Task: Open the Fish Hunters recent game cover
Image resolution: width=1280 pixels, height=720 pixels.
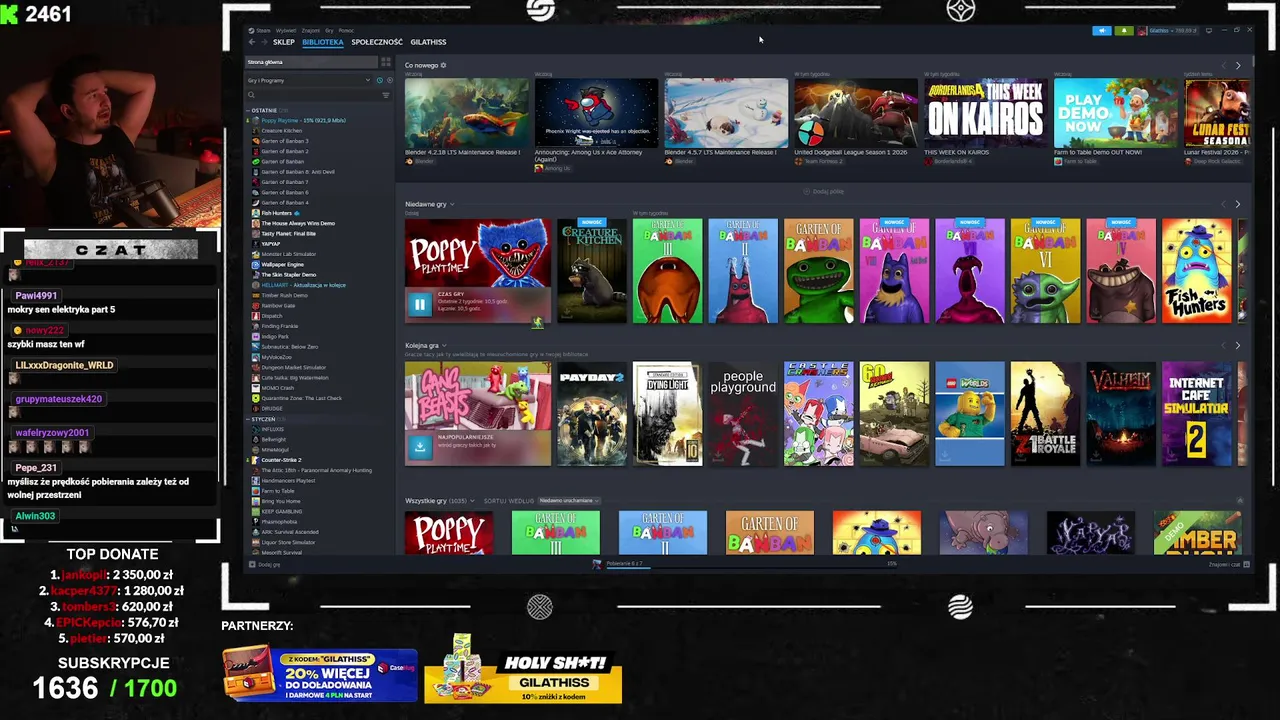Action: tap(1197, 271)
